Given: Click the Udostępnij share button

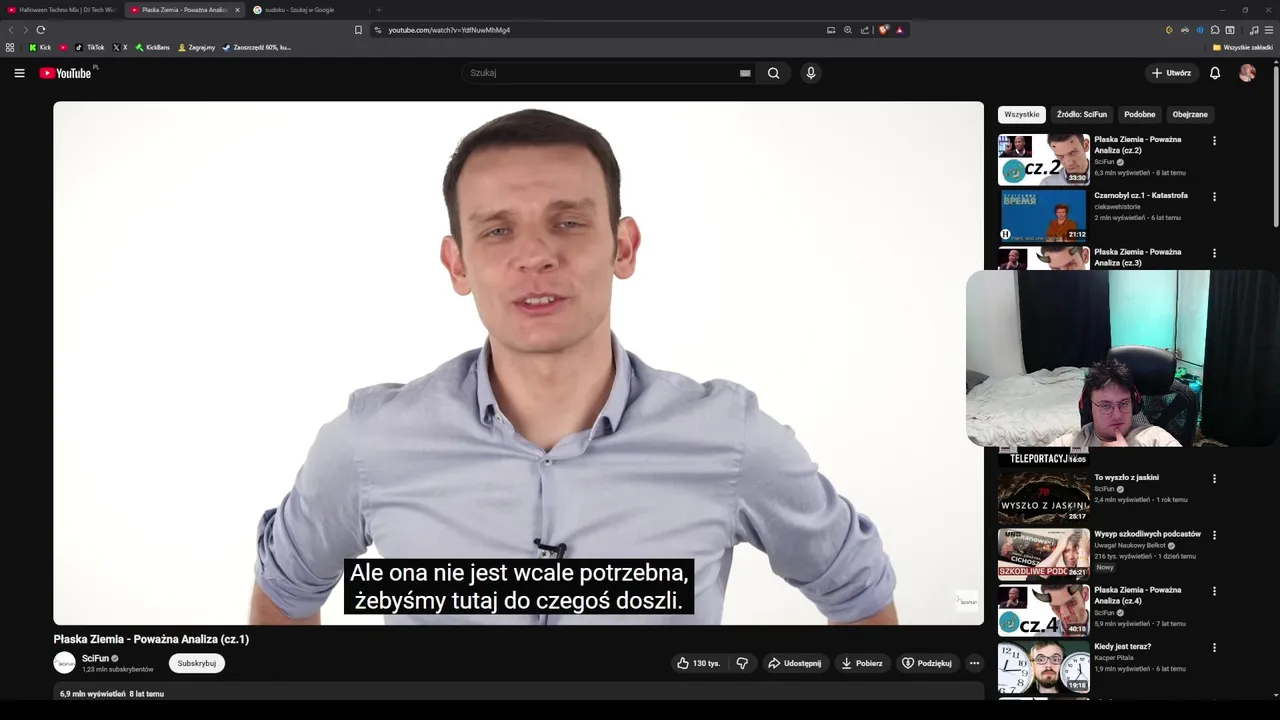Looking at the screenshot, I should 794,663.
